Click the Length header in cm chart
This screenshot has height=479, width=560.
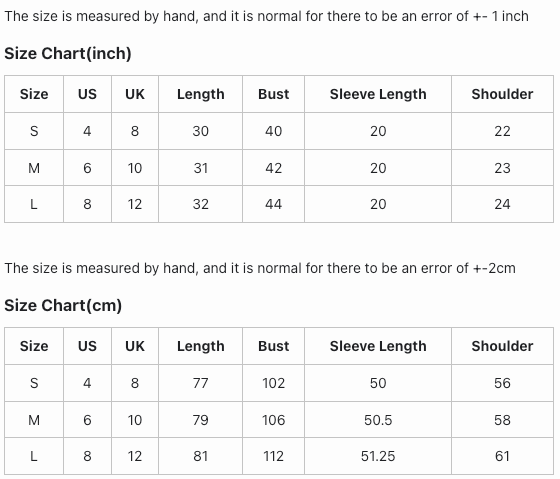tap(201, 346)
